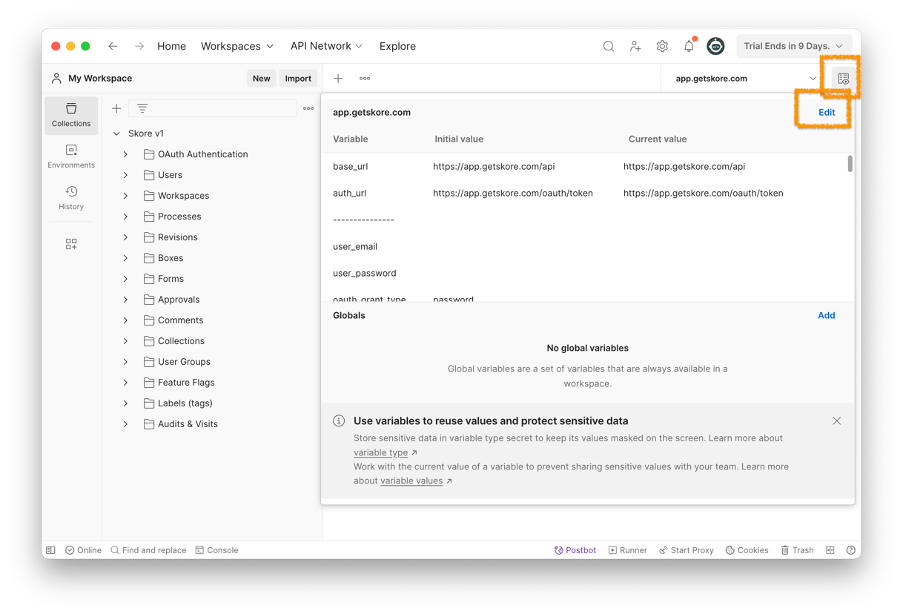Expand the Processes folder
Screen dimensions: 904x614
coord(125,216)
